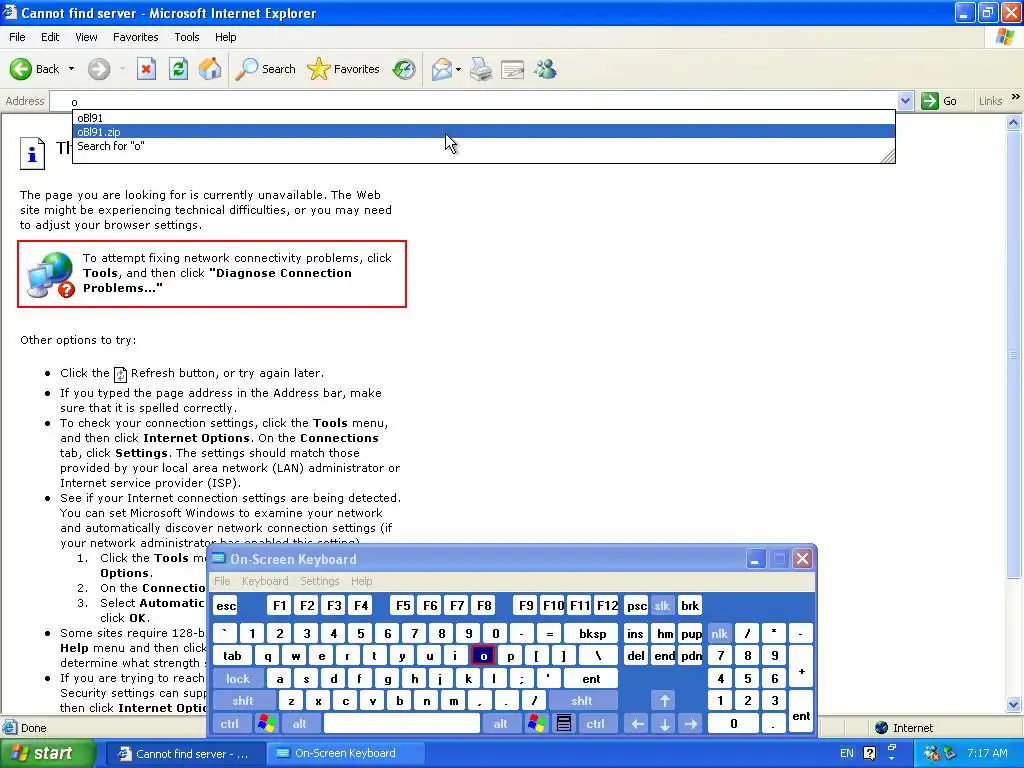The width and height of the screenshot is (1024, 768).
Task: Open the File menu in Internet Explorer
Action: [17, 37]
